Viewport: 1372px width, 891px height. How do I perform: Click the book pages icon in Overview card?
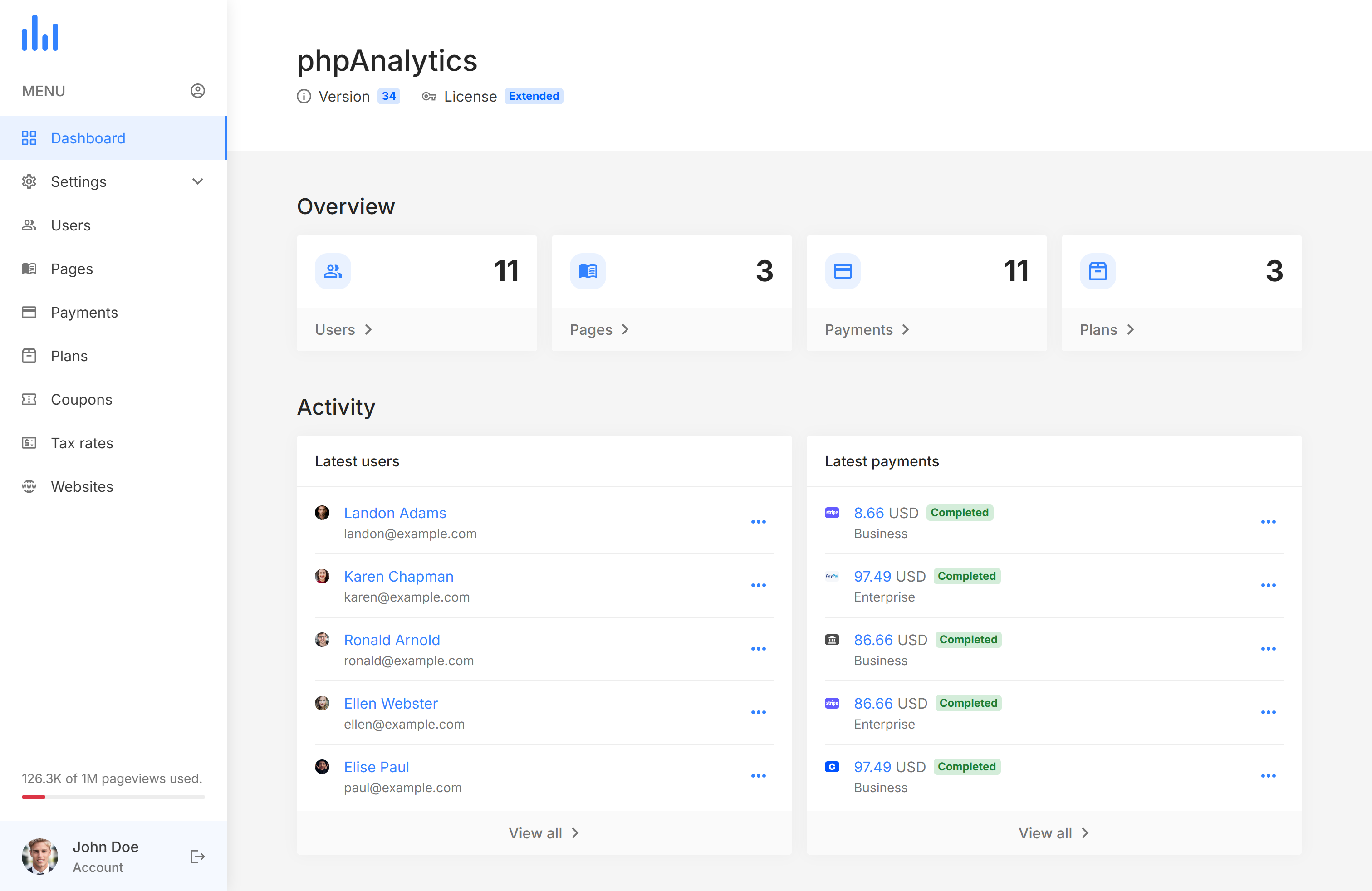click(588, 271)
